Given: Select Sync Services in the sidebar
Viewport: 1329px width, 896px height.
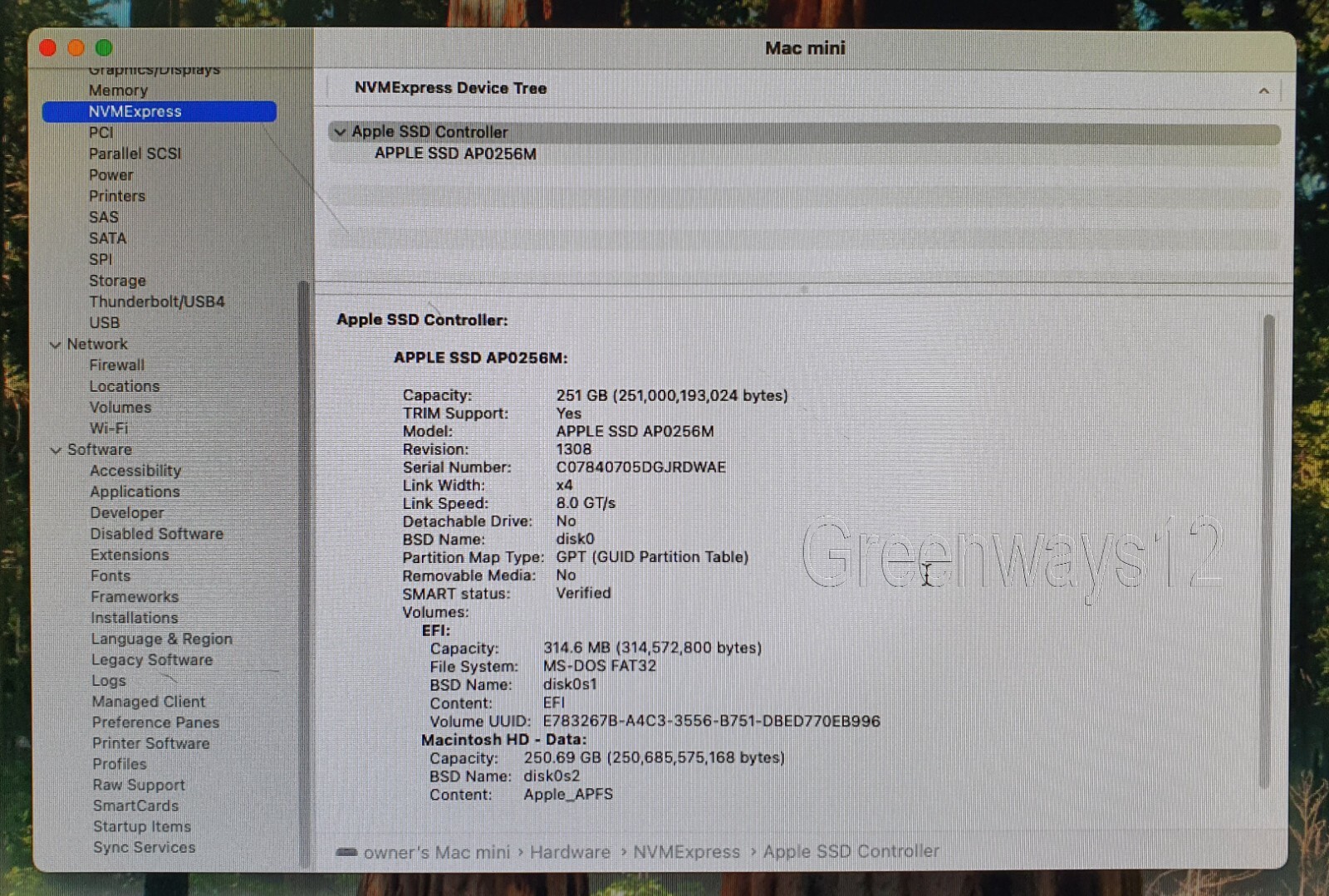Looking at the screenshot, I should coord(145,848).
